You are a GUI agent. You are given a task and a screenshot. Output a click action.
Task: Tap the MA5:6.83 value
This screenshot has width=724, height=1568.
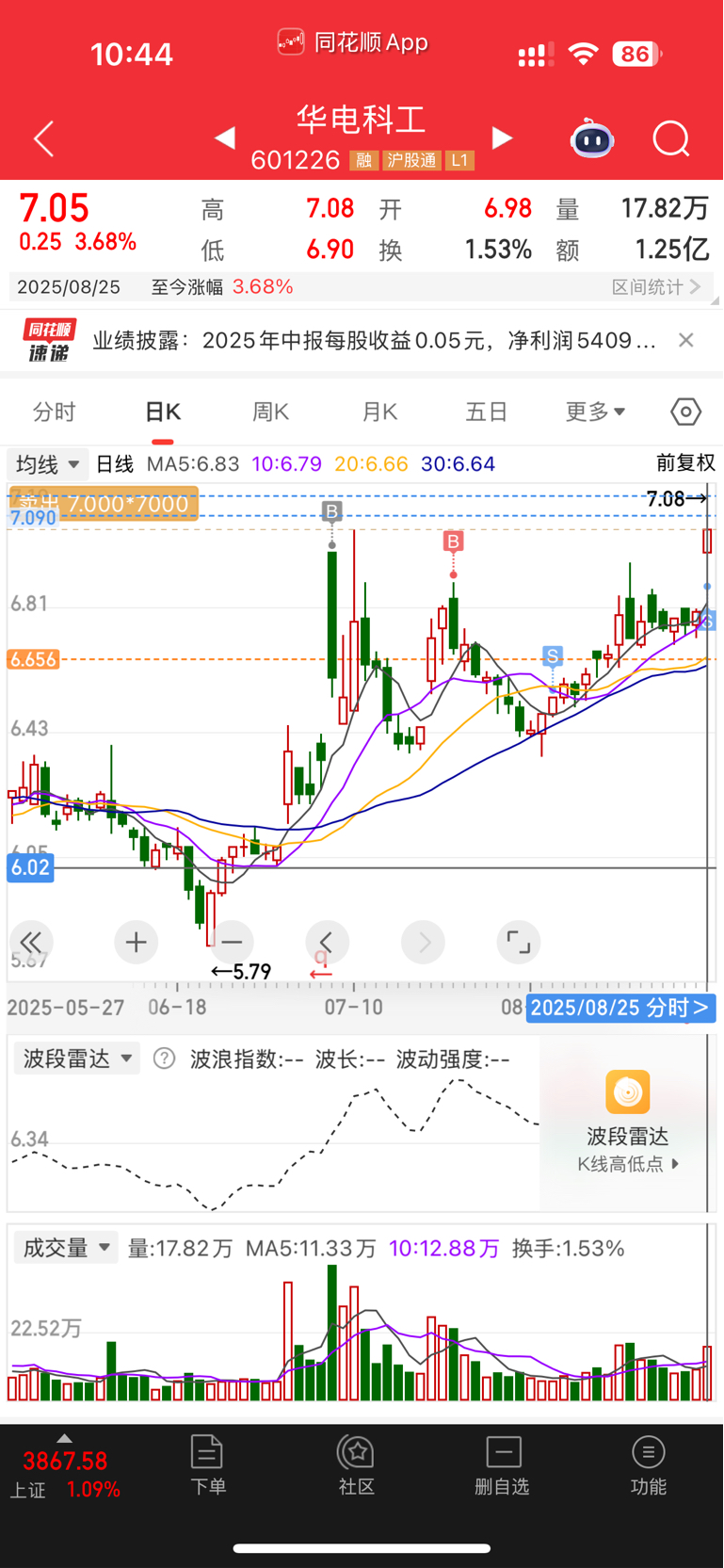click(x=193, y=464)
